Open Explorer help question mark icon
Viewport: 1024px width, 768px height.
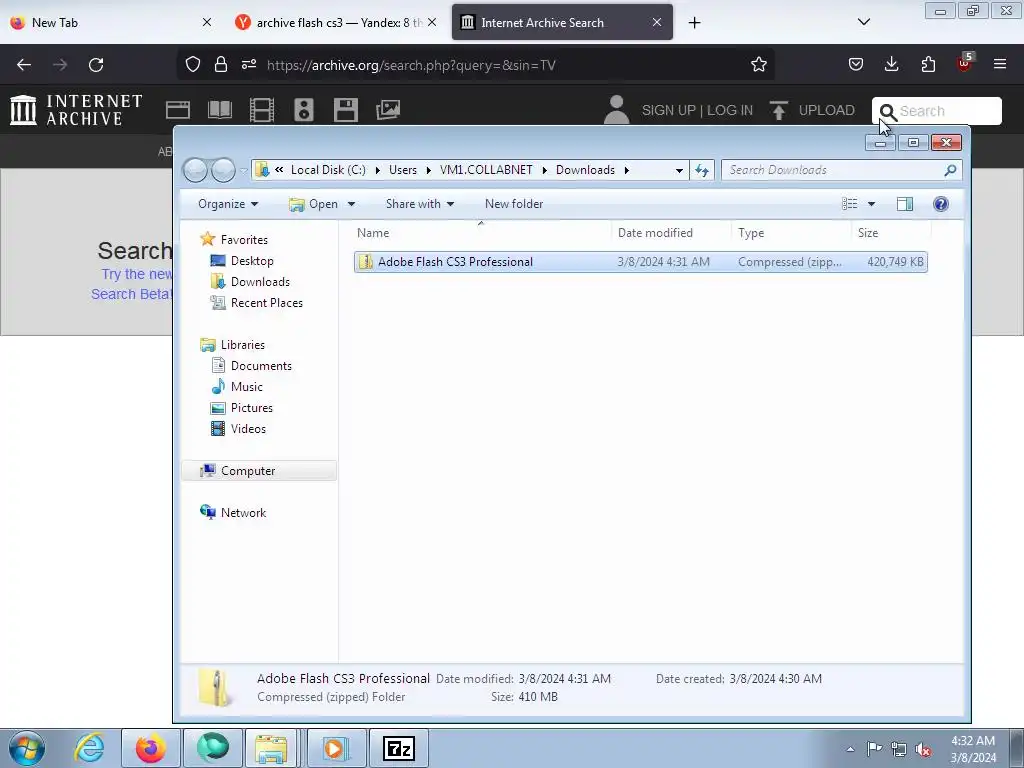click(x=940, y=204)
